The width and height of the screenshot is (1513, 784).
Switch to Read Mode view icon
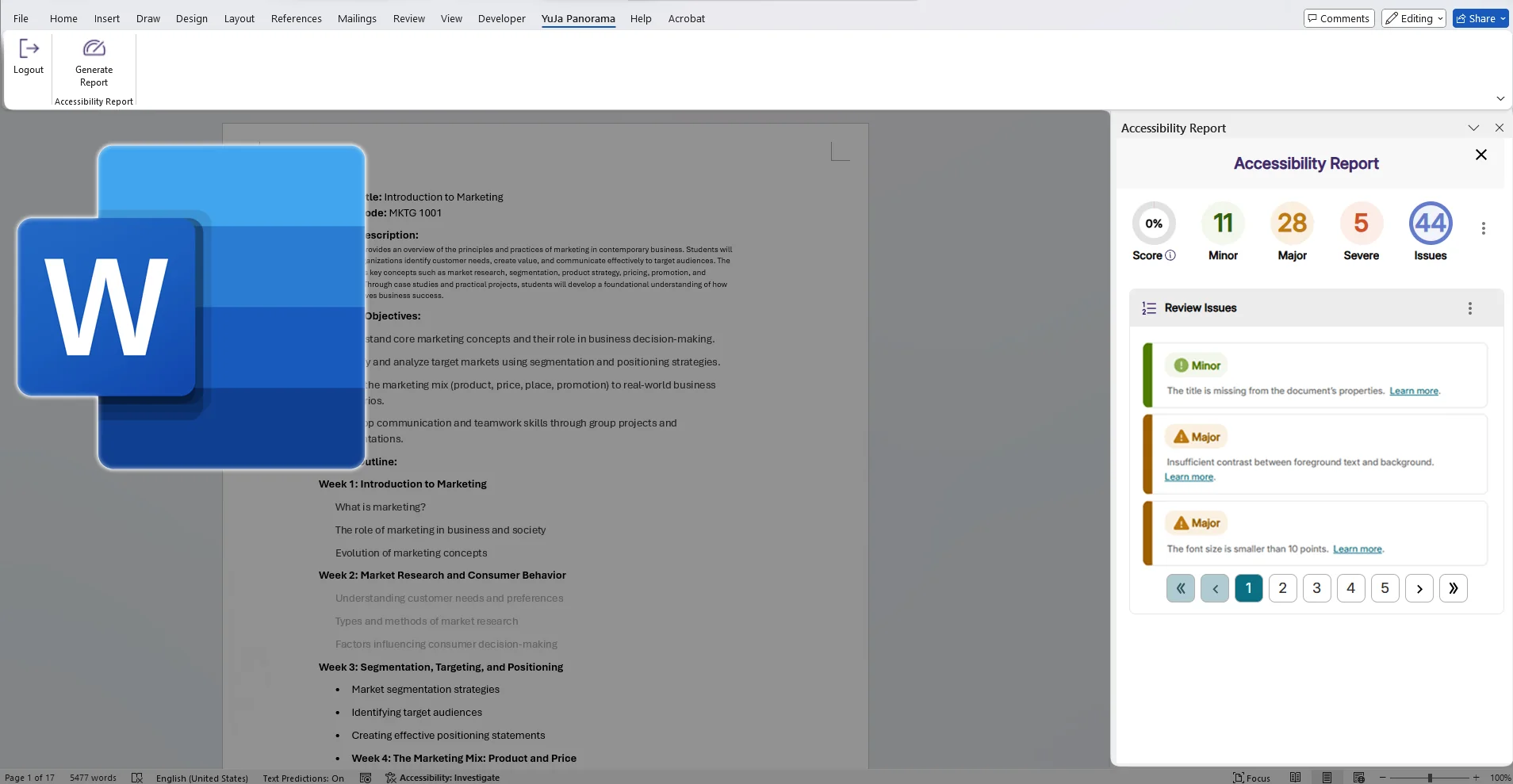pos(1295,778)
